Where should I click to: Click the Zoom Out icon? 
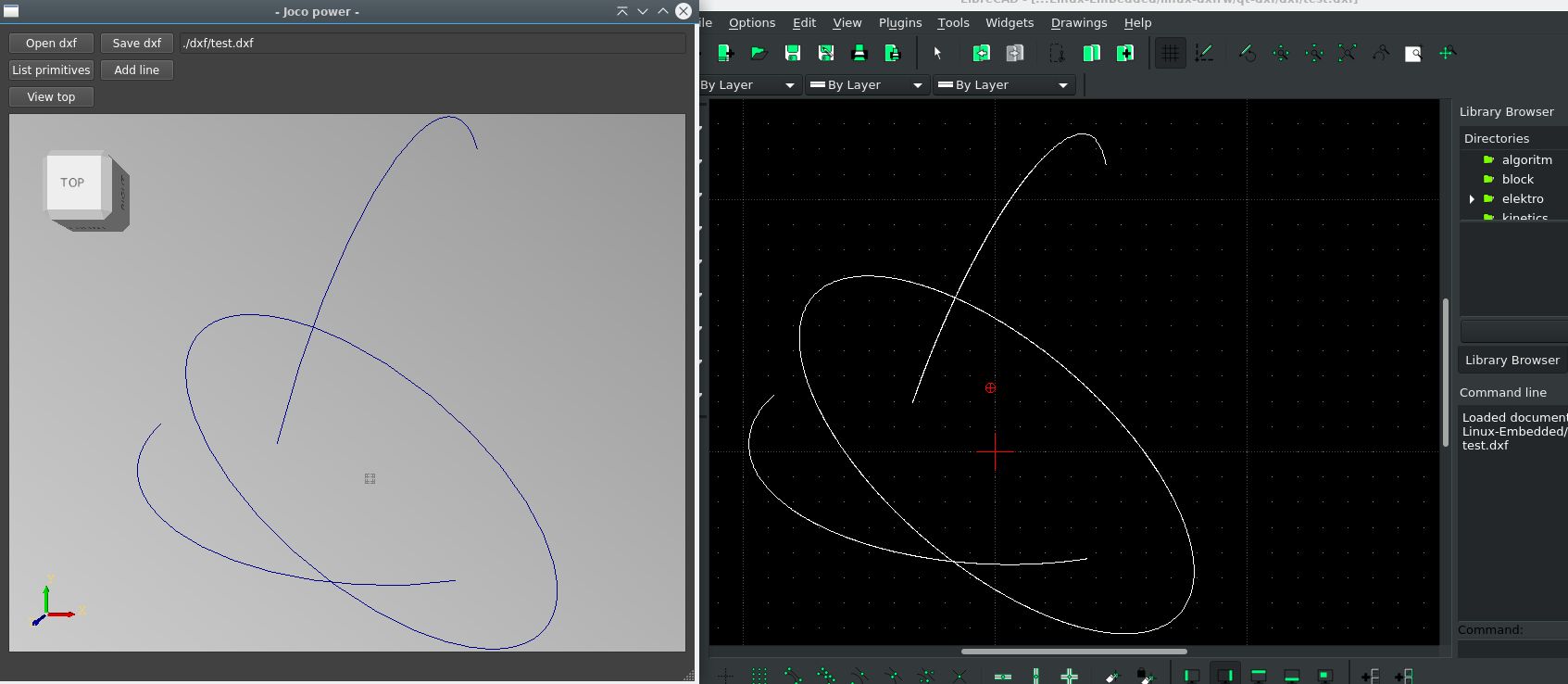tap(1313, 53)
